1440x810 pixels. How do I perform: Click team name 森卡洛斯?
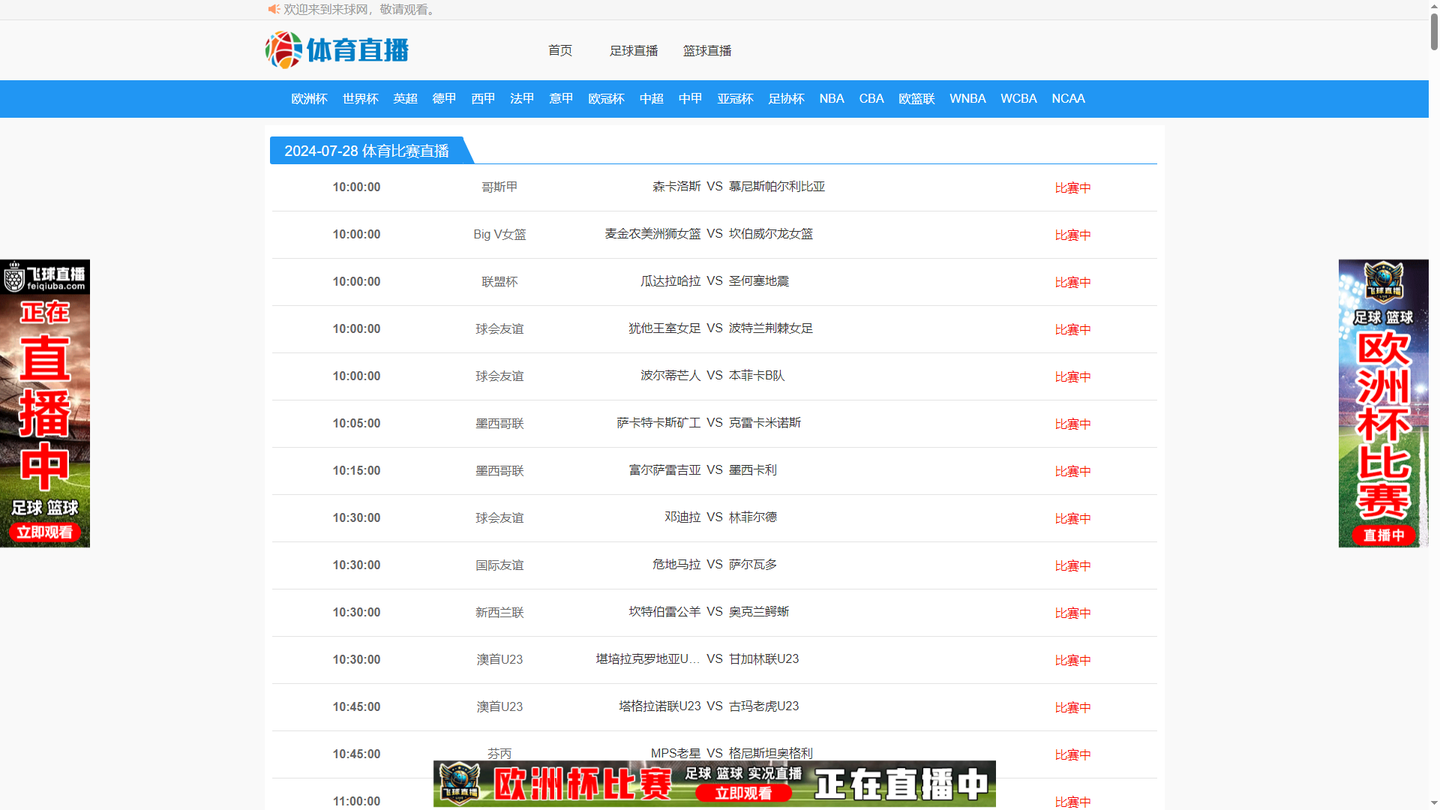click(x=677, y=186)
